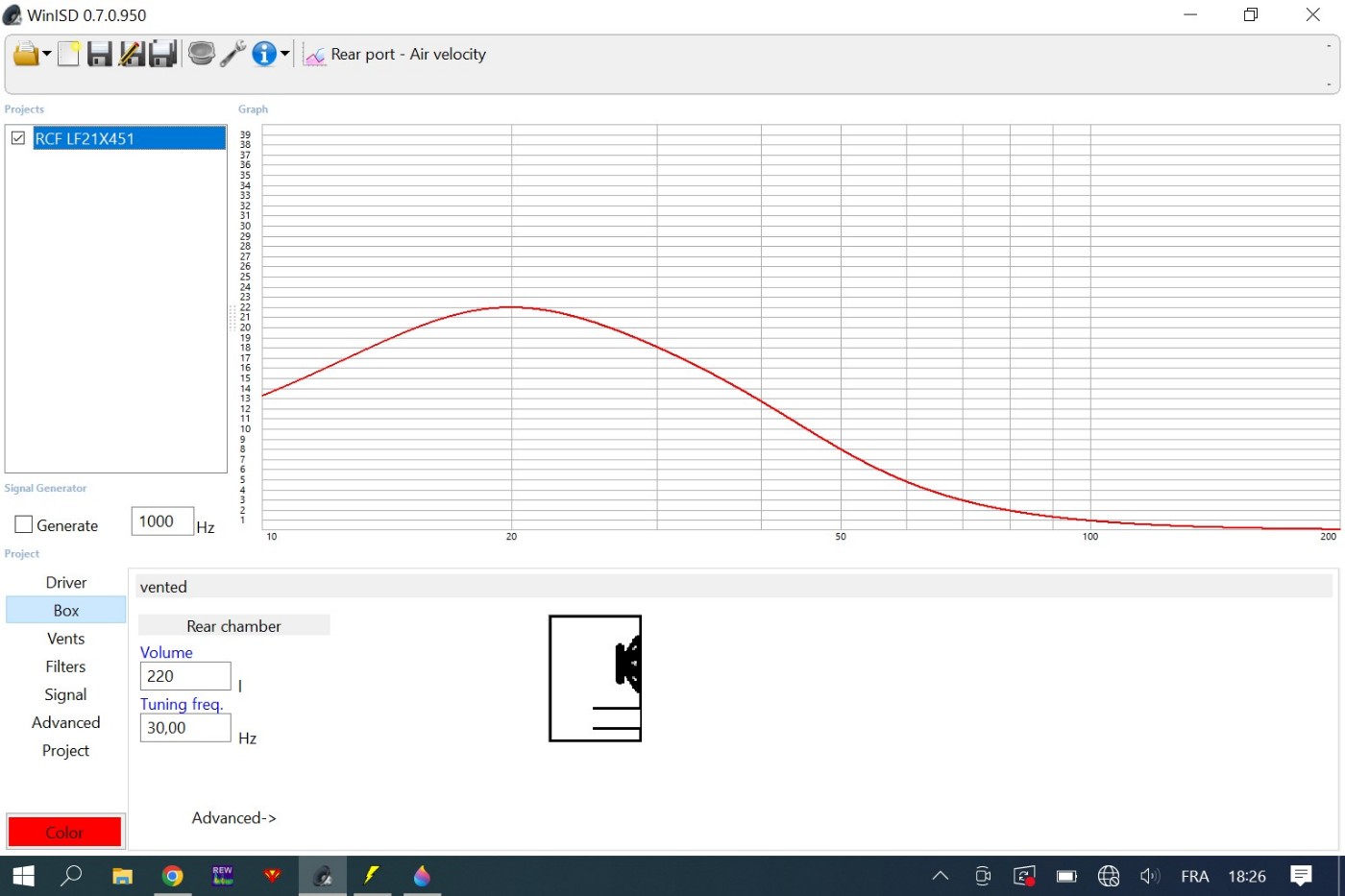Viewport: 1345px width, 896px height.
Task: Click the Save All multiple floppy icon
Action: 162,55
